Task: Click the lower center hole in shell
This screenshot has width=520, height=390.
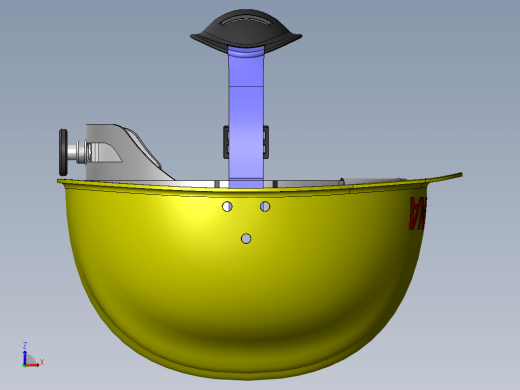Action: point(246,239)
